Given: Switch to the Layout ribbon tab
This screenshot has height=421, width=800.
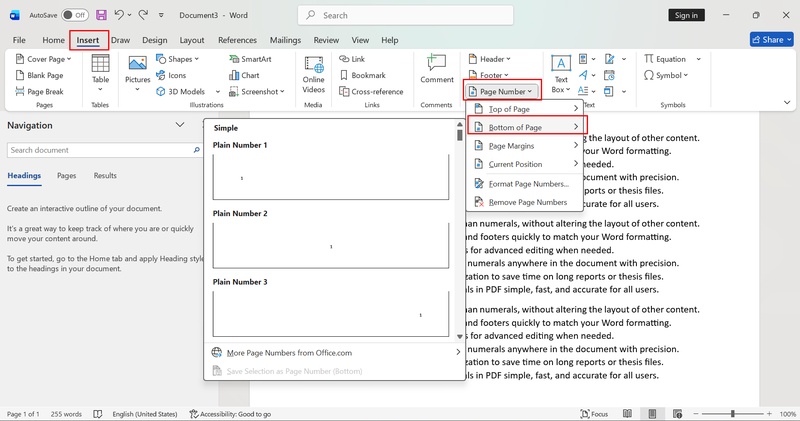Looking at the screenshot, I should click(192, 40).
